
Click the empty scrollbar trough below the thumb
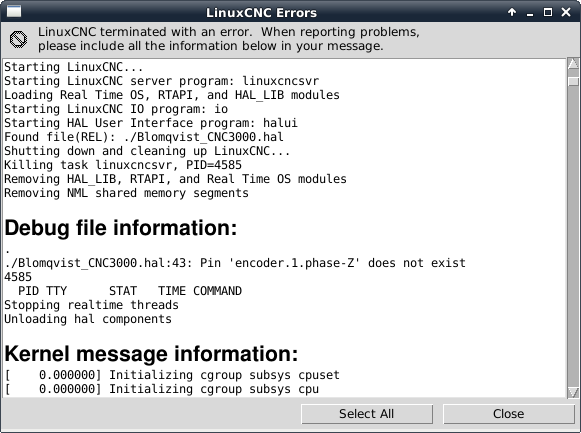pos(573,237)
